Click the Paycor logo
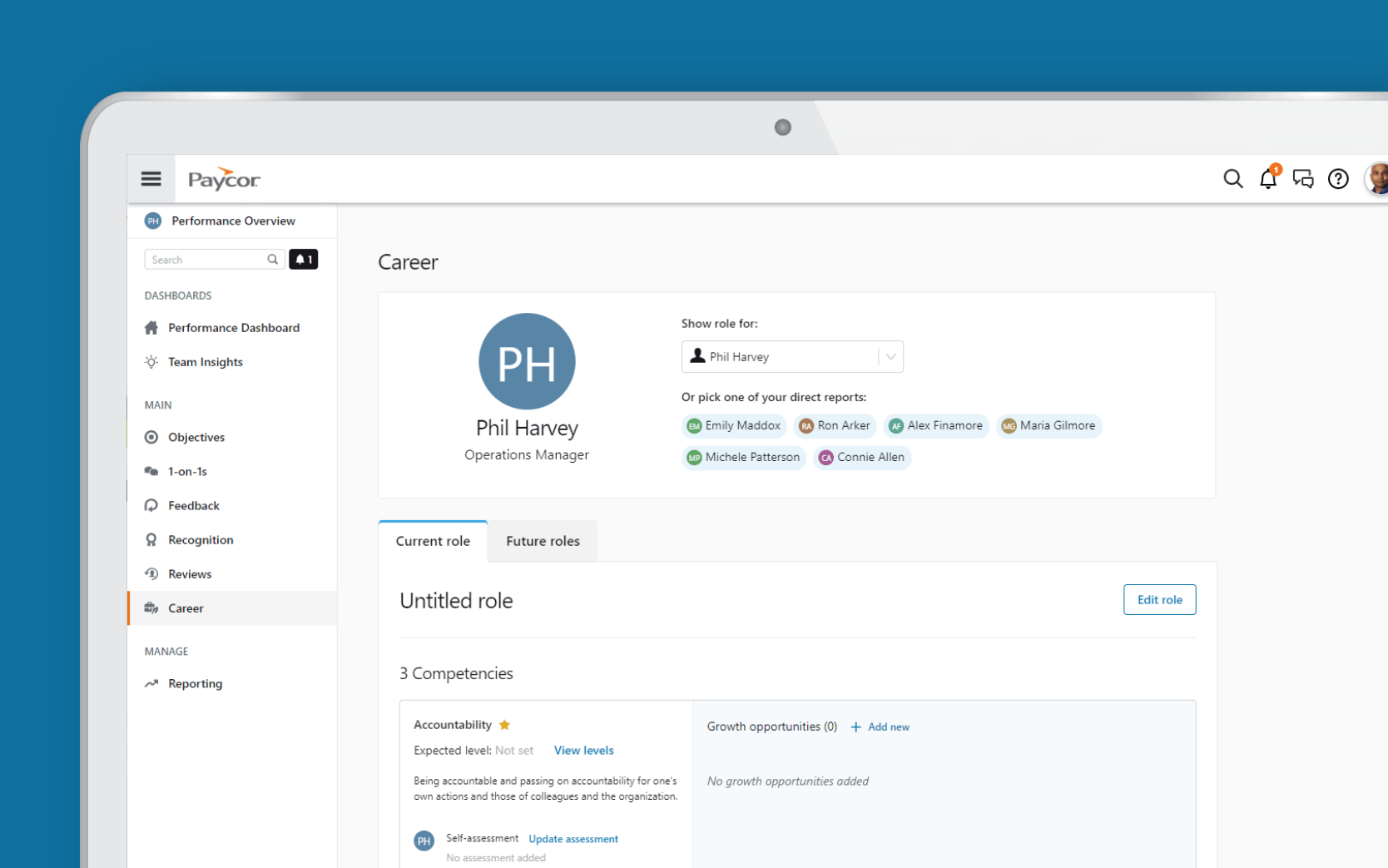This screenshot has width=1388, height=868. pyautogui.click(x=224, y=179)
